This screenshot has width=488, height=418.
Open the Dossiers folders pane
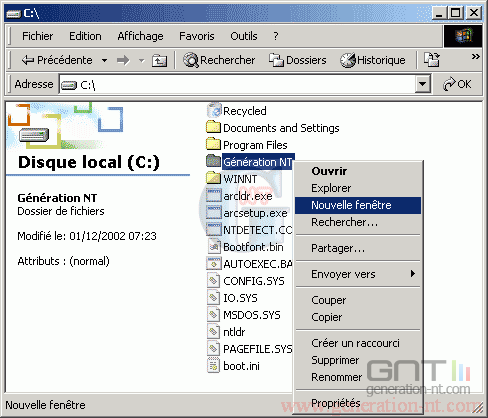click(298, 60)
